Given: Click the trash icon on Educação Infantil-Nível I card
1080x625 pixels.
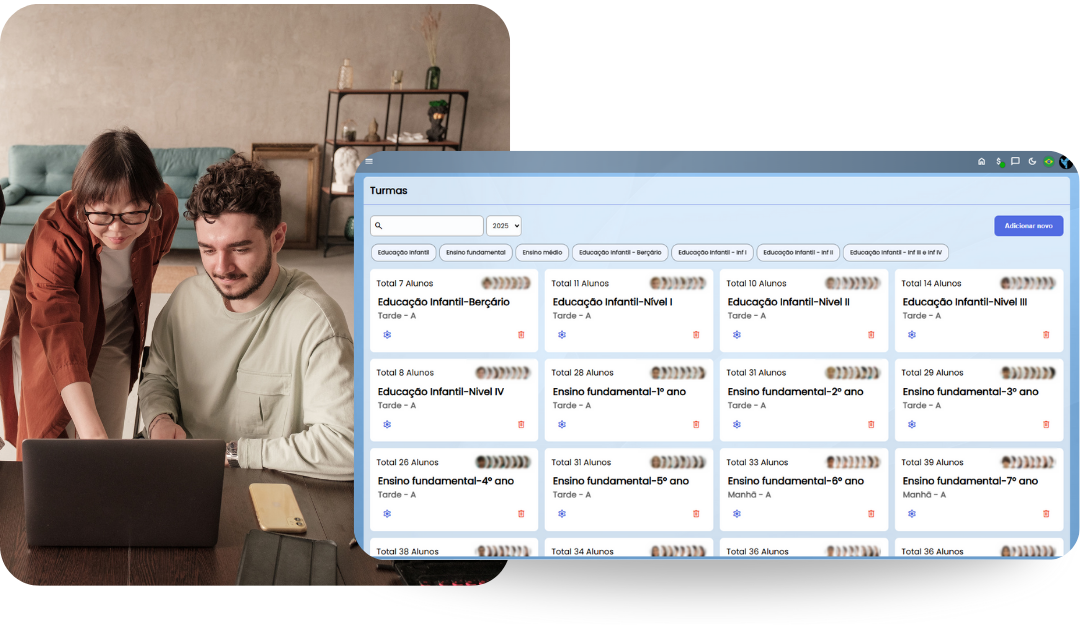Looking at the screenshot, I should [696, 335].
